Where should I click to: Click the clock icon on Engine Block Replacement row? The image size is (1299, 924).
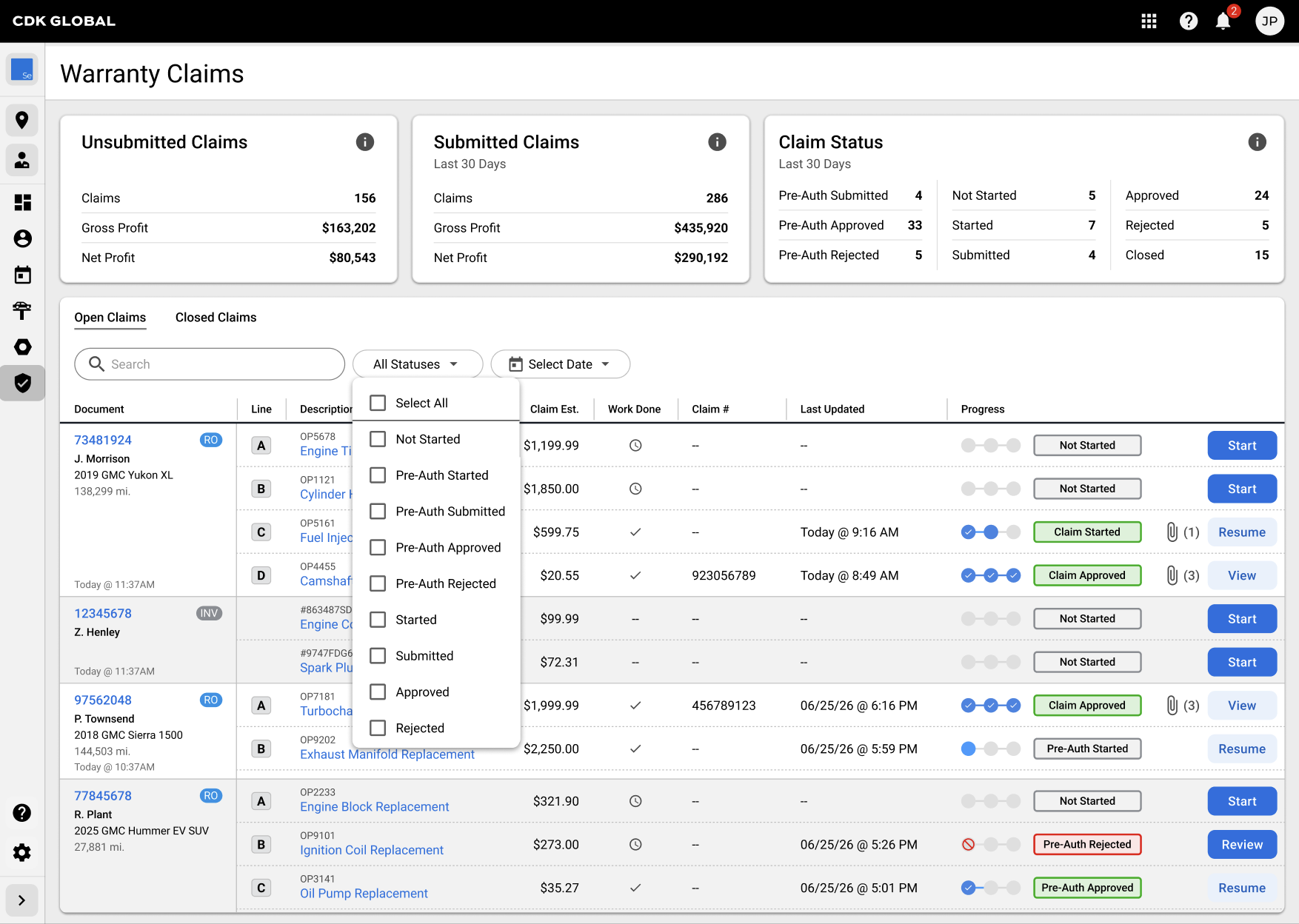click(x=635, y=801)
